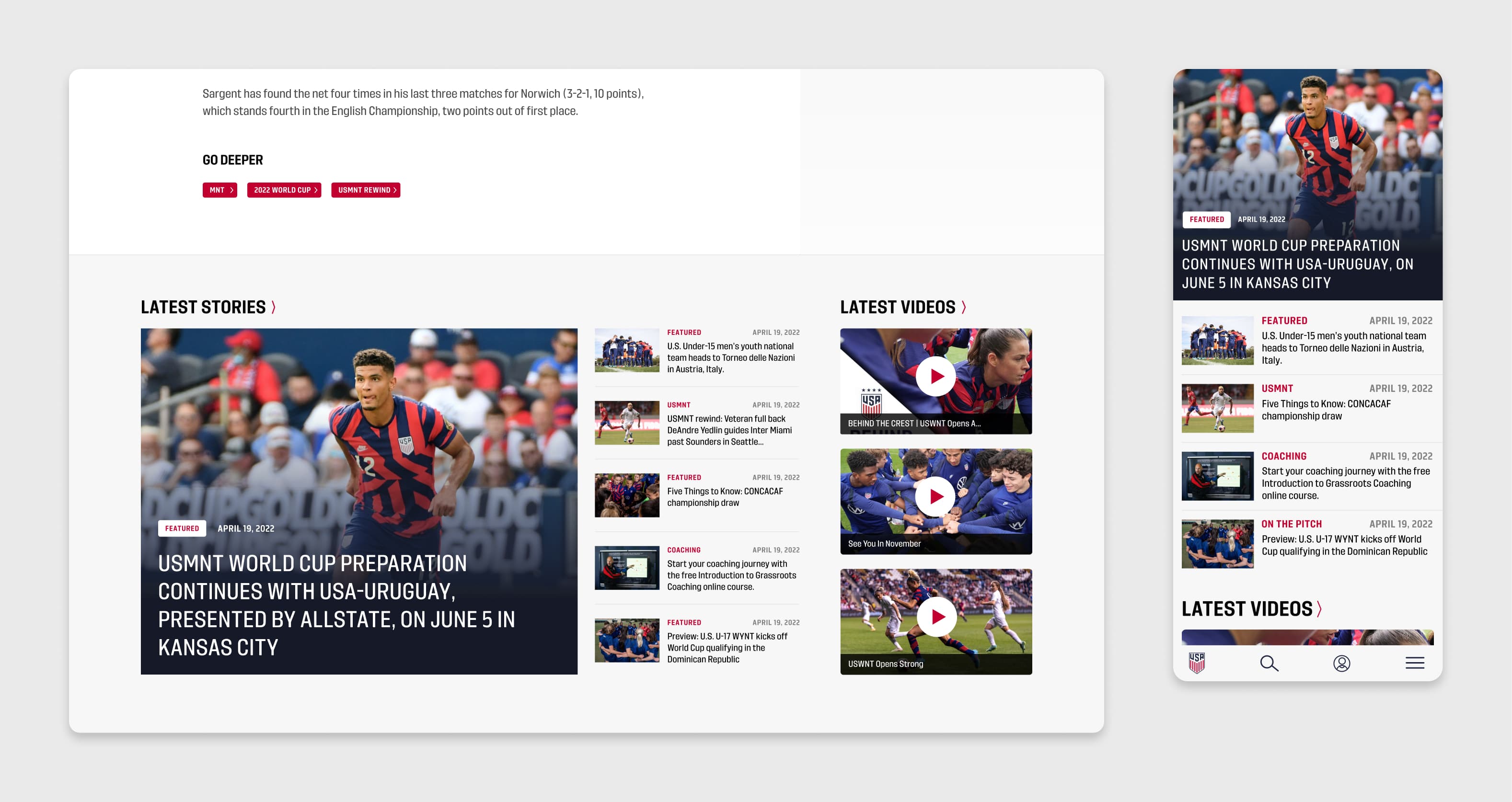This screenshot has width=1512, height=802.
Task: Play the See You In November video
Action: [935, 496]
